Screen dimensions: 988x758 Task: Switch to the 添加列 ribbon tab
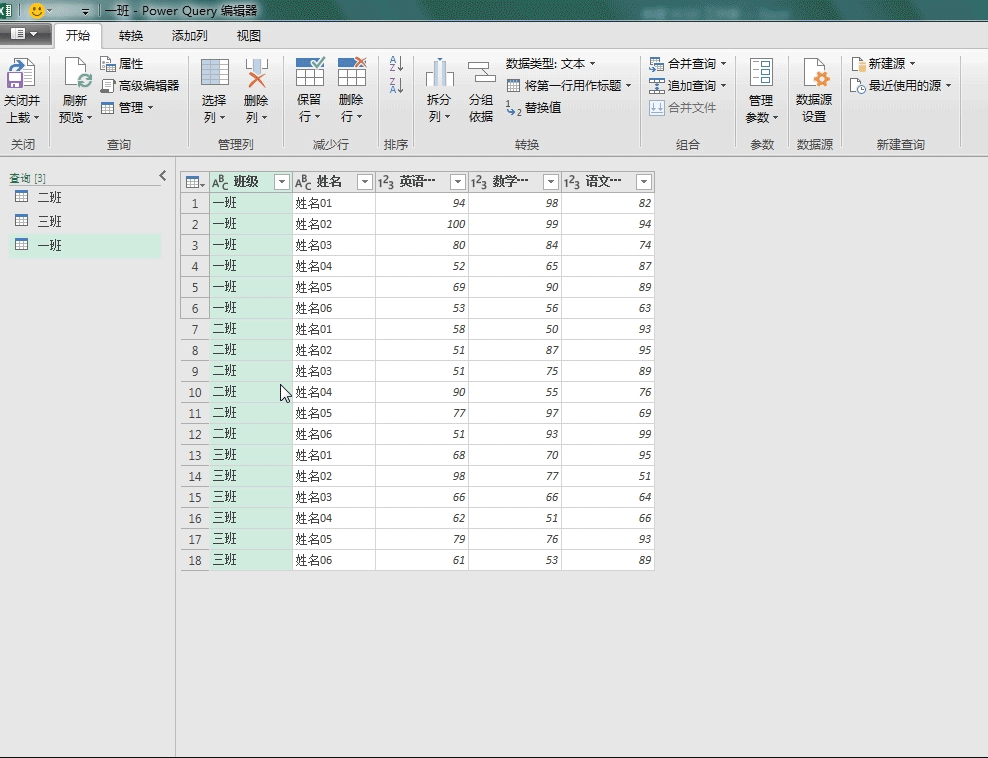(189, 36)
